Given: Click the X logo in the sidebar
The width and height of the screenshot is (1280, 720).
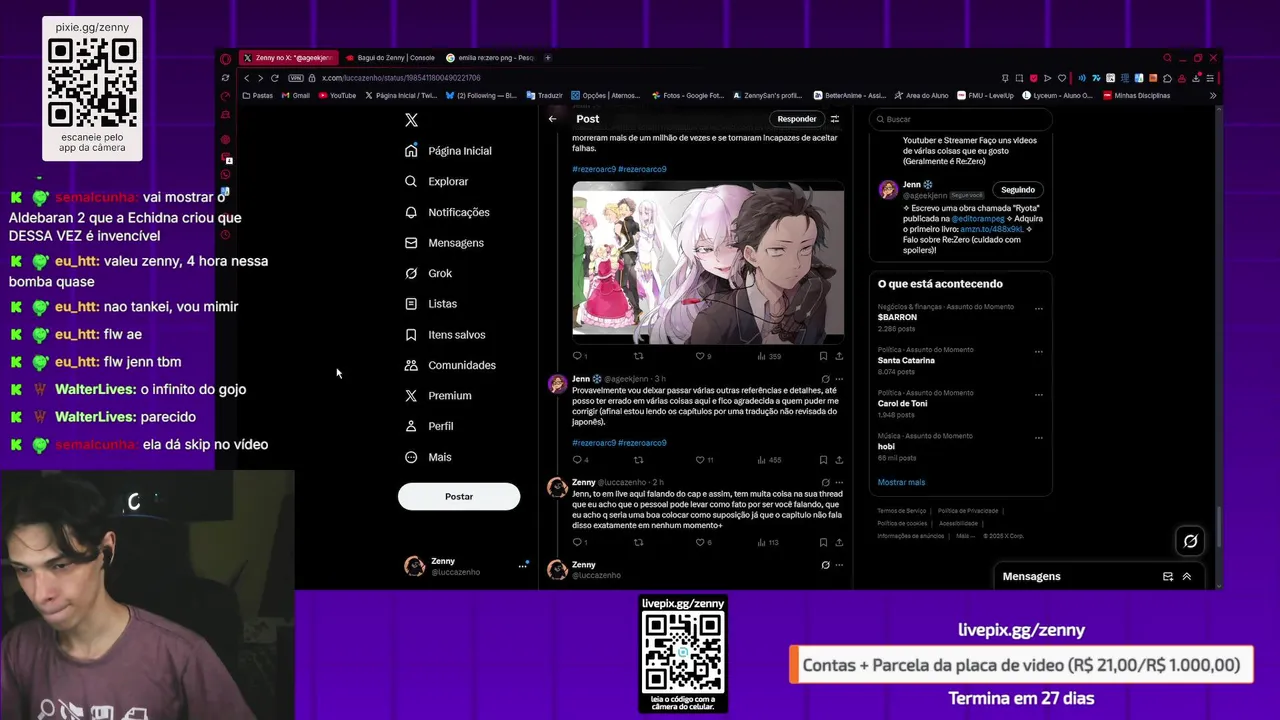Looking at the screenshot, I should click(x=411, y=120).
